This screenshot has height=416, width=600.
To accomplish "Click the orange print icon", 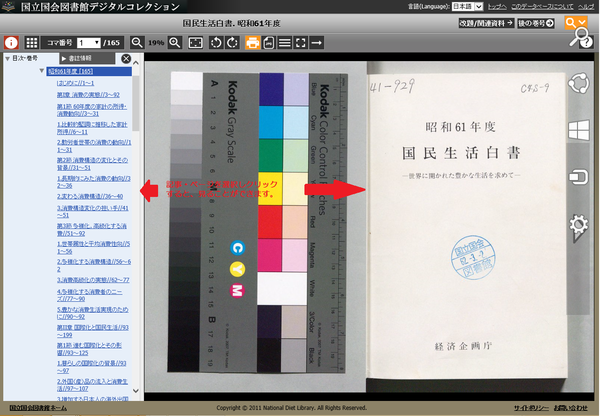I will [253, 42].
